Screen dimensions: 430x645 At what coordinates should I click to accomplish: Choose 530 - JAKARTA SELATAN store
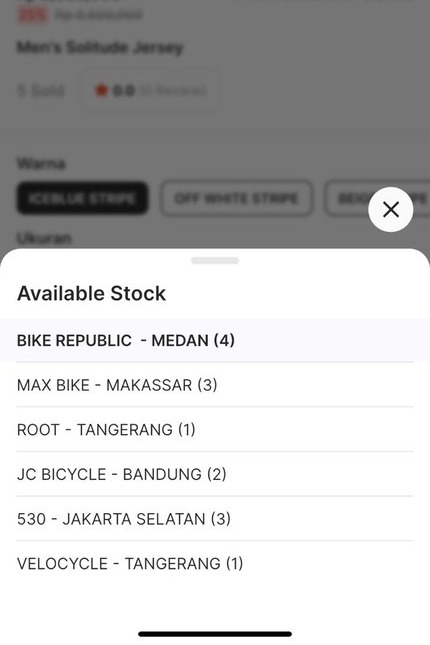[x=215, y=519]
